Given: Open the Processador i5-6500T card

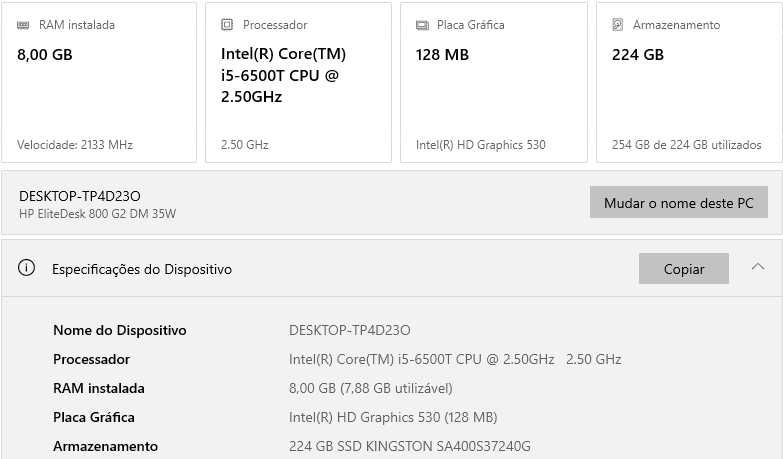Looking at the screenshot, I should 297,82.
